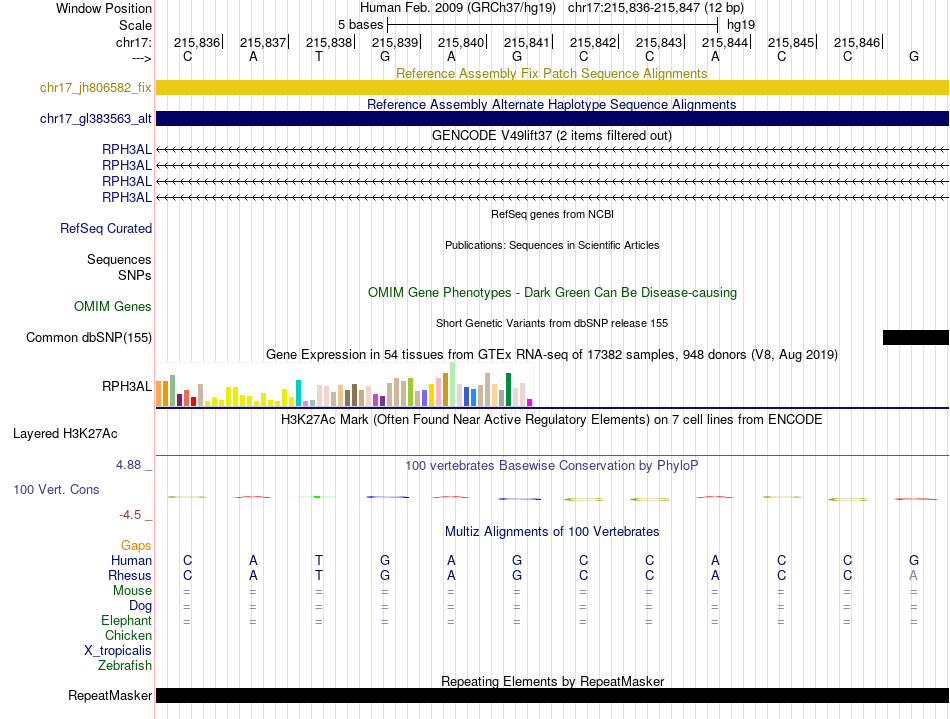Image resolution: width=950 pixels, height=719 pixels.
Task: Click the Scale label in the ruler area
Action: [135, 25]
